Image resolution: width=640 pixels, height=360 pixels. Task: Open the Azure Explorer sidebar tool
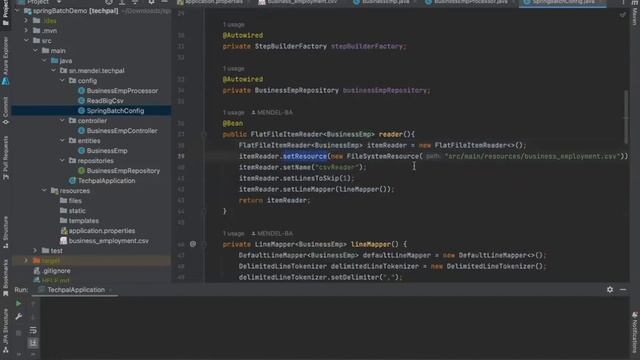(5, 61)
